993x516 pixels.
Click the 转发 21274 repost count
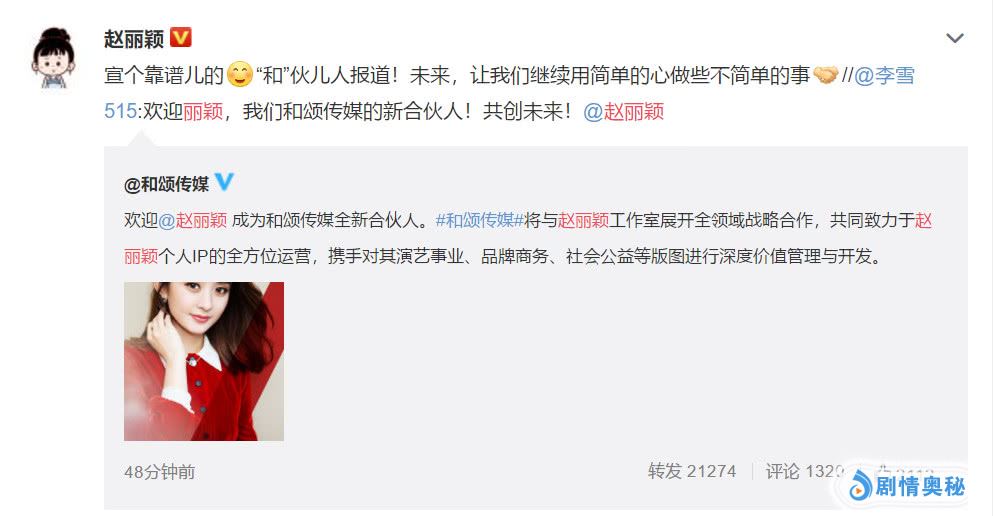point(692,471)
